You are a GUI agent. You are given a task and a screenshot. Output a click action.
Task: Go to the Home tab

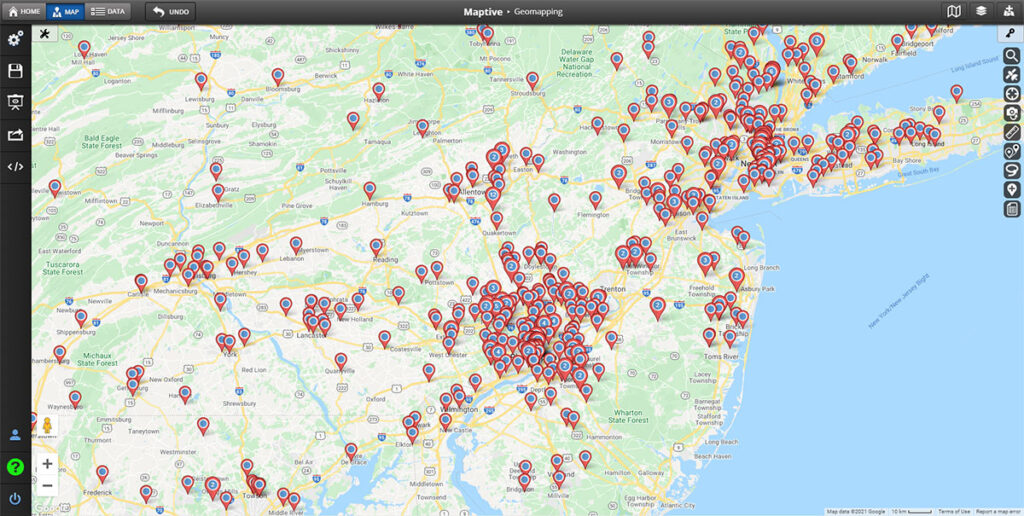pos(24,12)
